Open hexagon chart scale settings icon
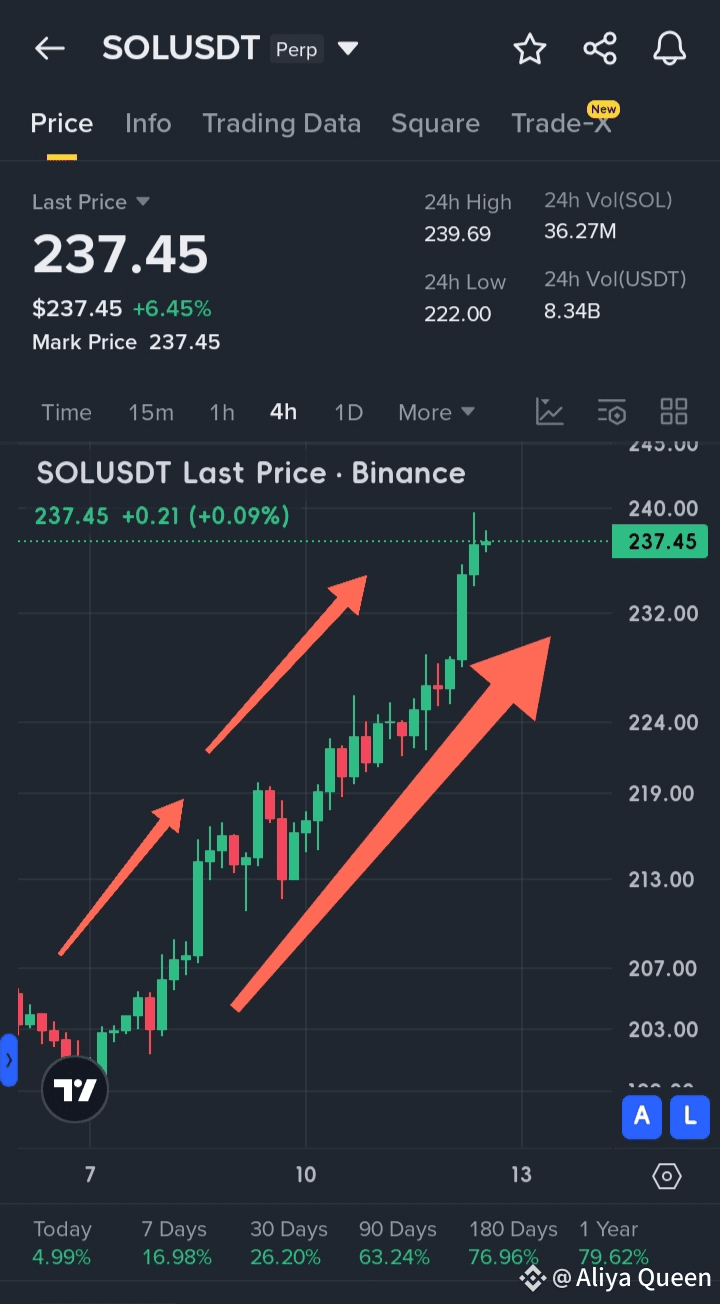This screenshot has height=1304, width=720. click(667, 1176)
